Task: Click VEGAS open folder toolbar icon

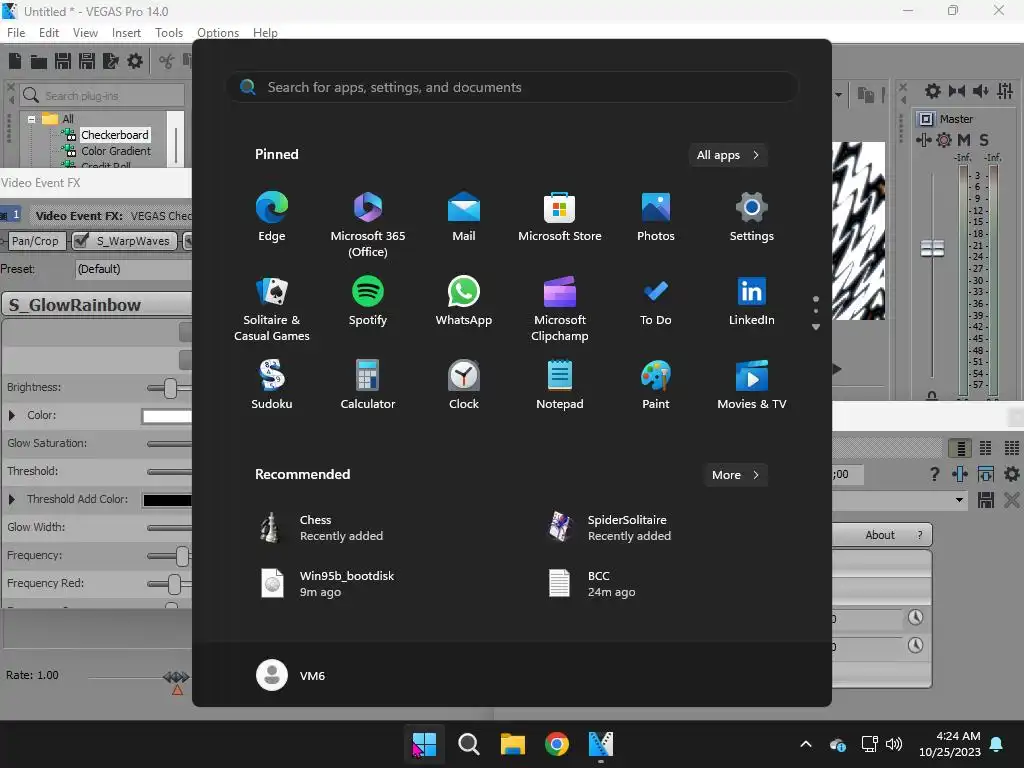Action: coord(39,61)
